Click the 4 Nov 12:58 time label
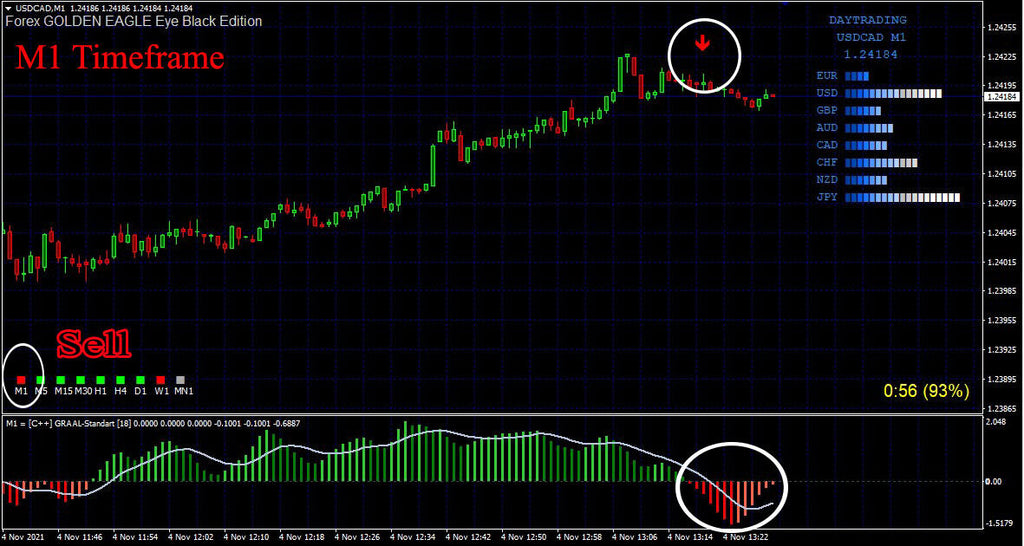 pyautogui.click(x=579, y=536)
